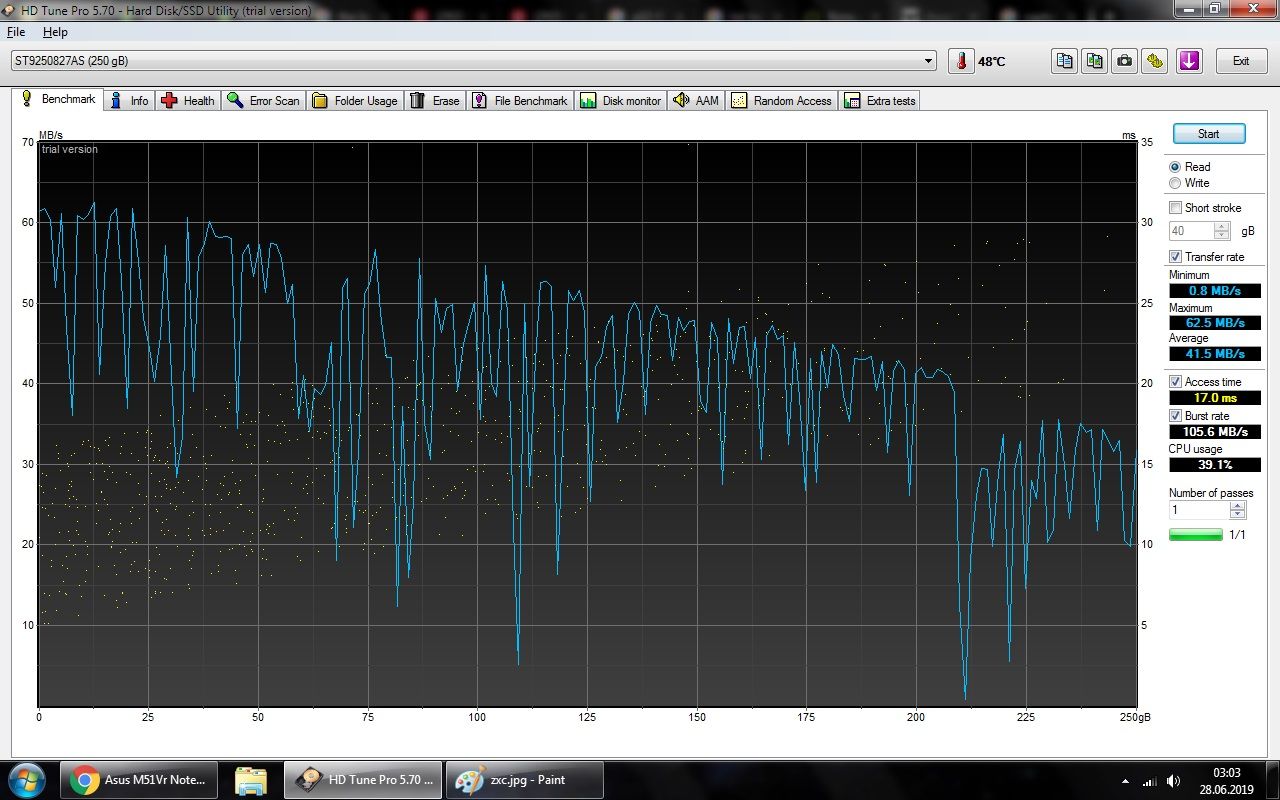This screenshot has height=800, width=1280.
Task: Switch to the File Benchmark tab
Action: tap(520, 100)
